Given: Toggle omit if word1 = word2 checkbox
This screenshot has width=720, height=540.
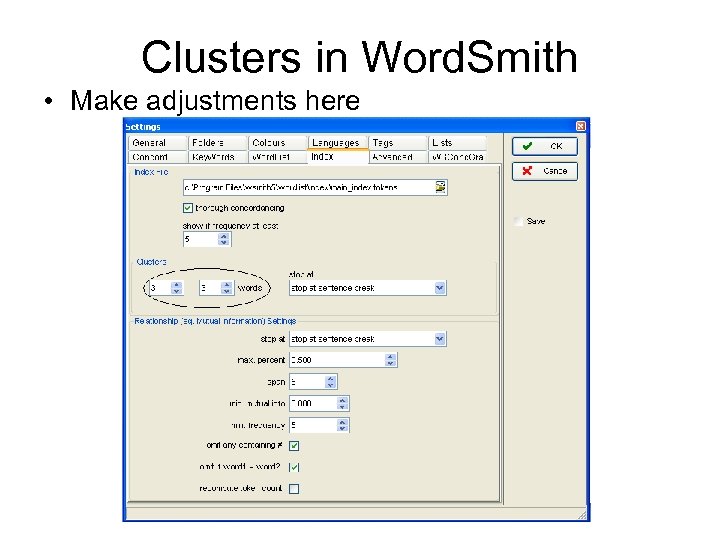Looking at the screenshot, I should click(294, 467).
